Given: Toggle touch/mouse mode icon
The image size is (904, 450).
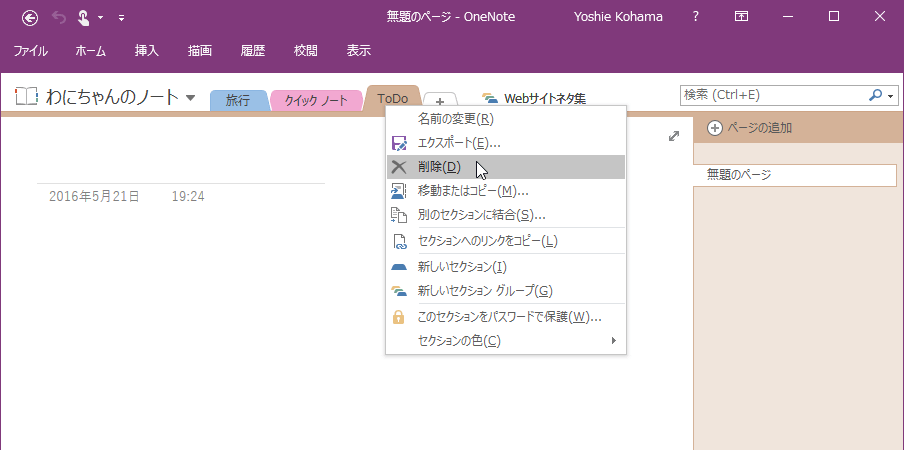Looking at the screenshot, I should [x=84, y=17].
